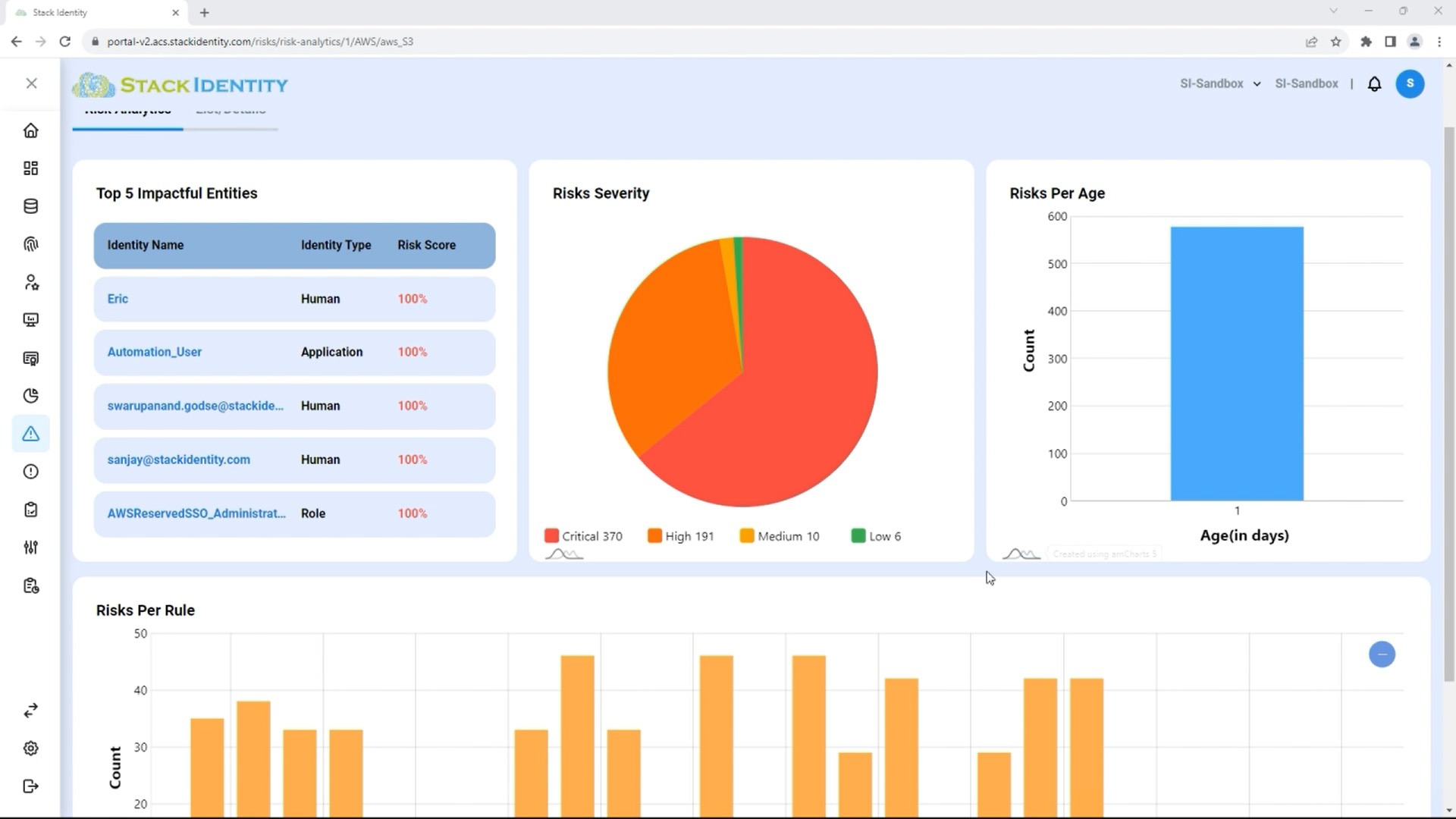Select the highlighted risk warning triangle icon
Screen dimensions: 1456x819
[31, 433]
